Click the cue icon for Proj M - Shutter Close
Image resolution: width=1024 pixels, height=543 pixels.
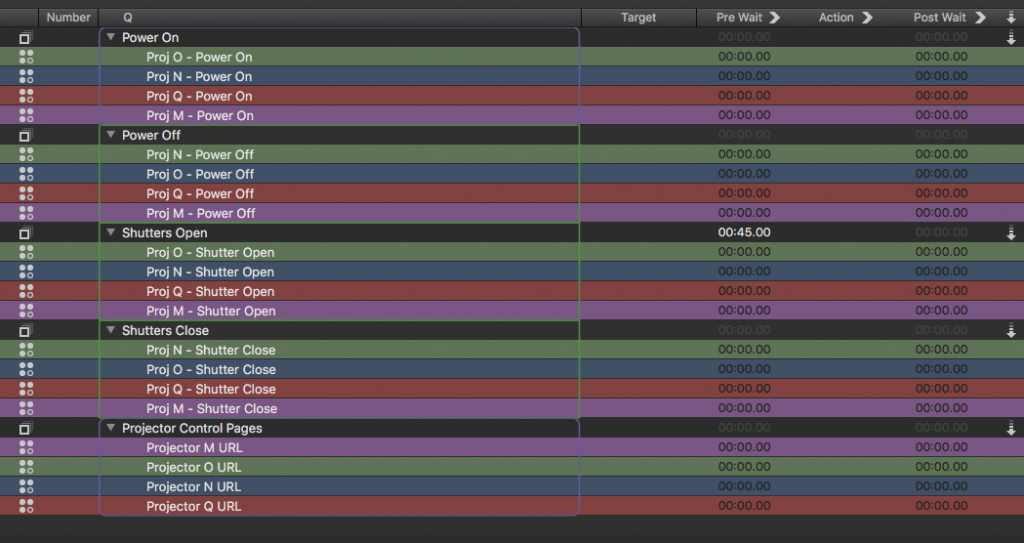tap(26, 408)
